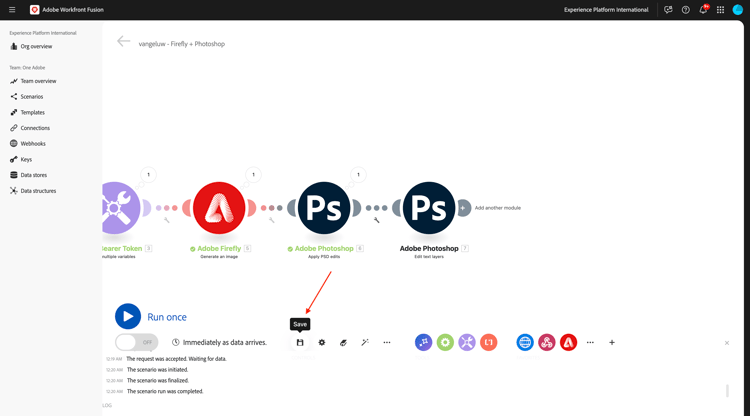Click the scenario title vangeluw - Firefly + Photoshop
The width and height of the screenshot is (750, 416).
[x=182, y=44]
